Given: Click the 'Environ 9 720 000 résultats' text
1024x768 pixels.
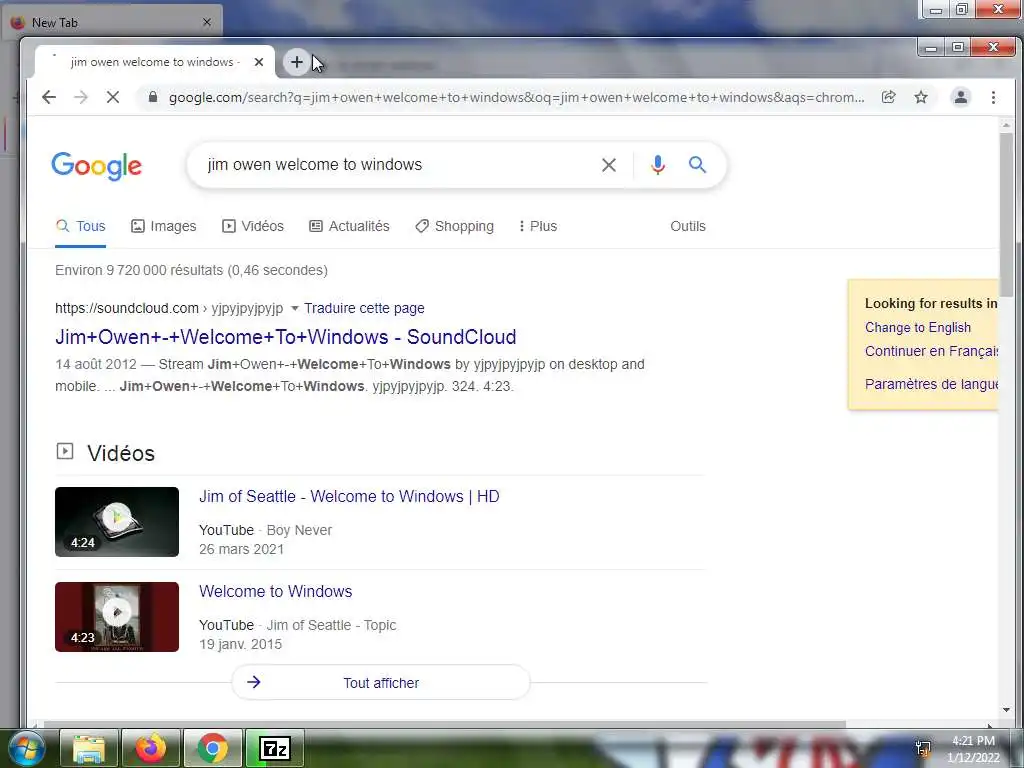Looking at the screenshot, I should tap(191, 270).
